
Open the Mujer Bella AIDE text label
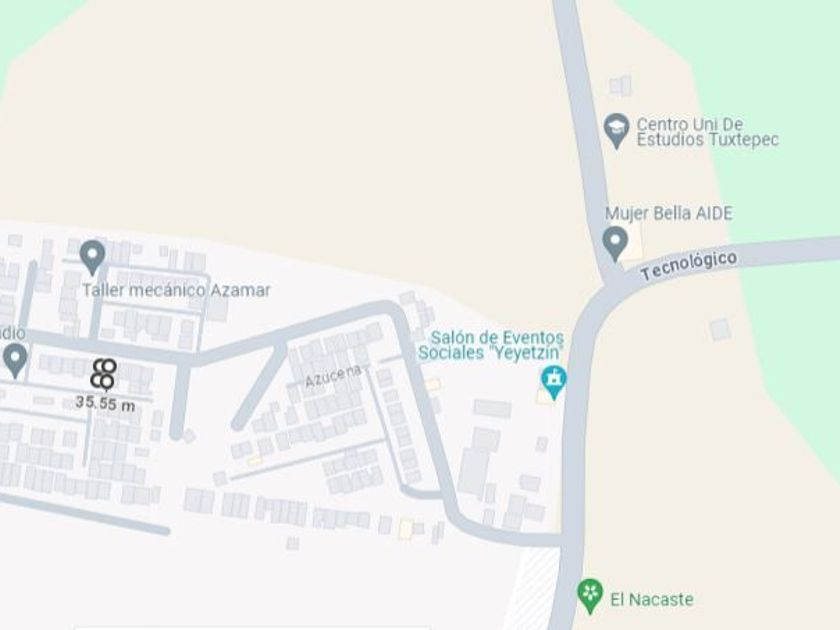tap(669, 213)
